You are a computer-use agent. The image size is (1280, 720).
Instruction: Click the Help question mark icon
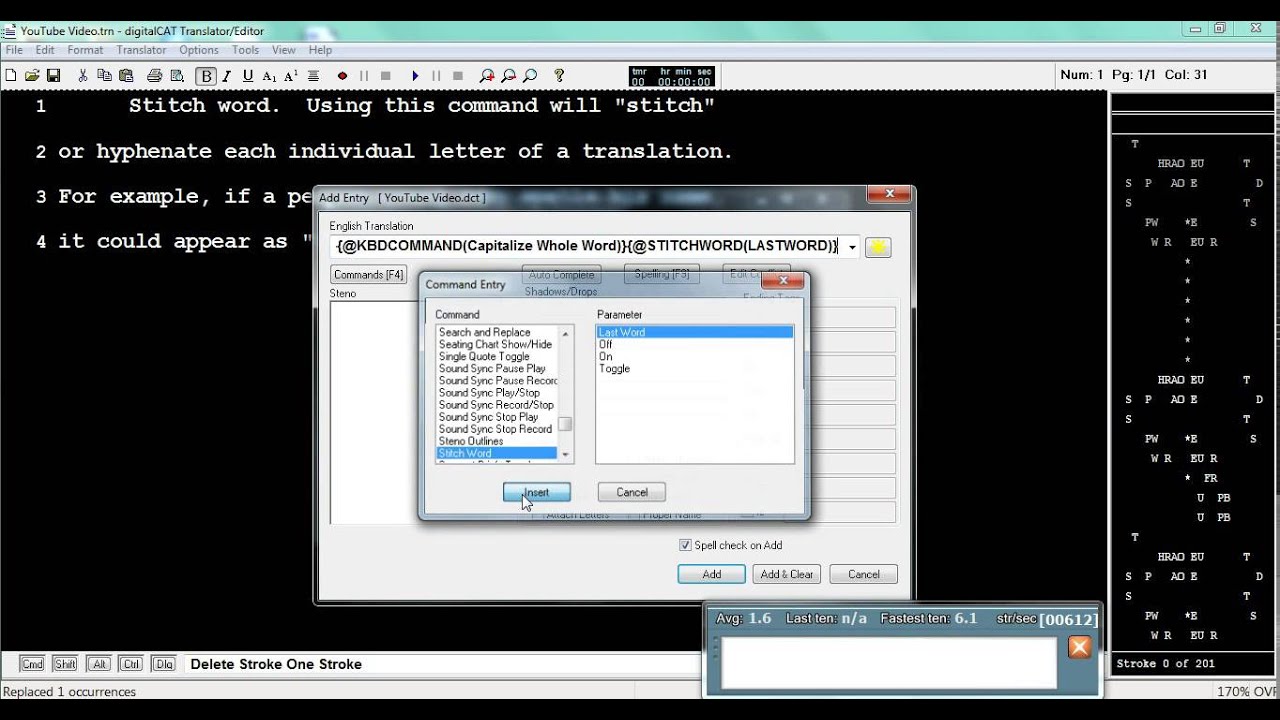pos(559,76)
